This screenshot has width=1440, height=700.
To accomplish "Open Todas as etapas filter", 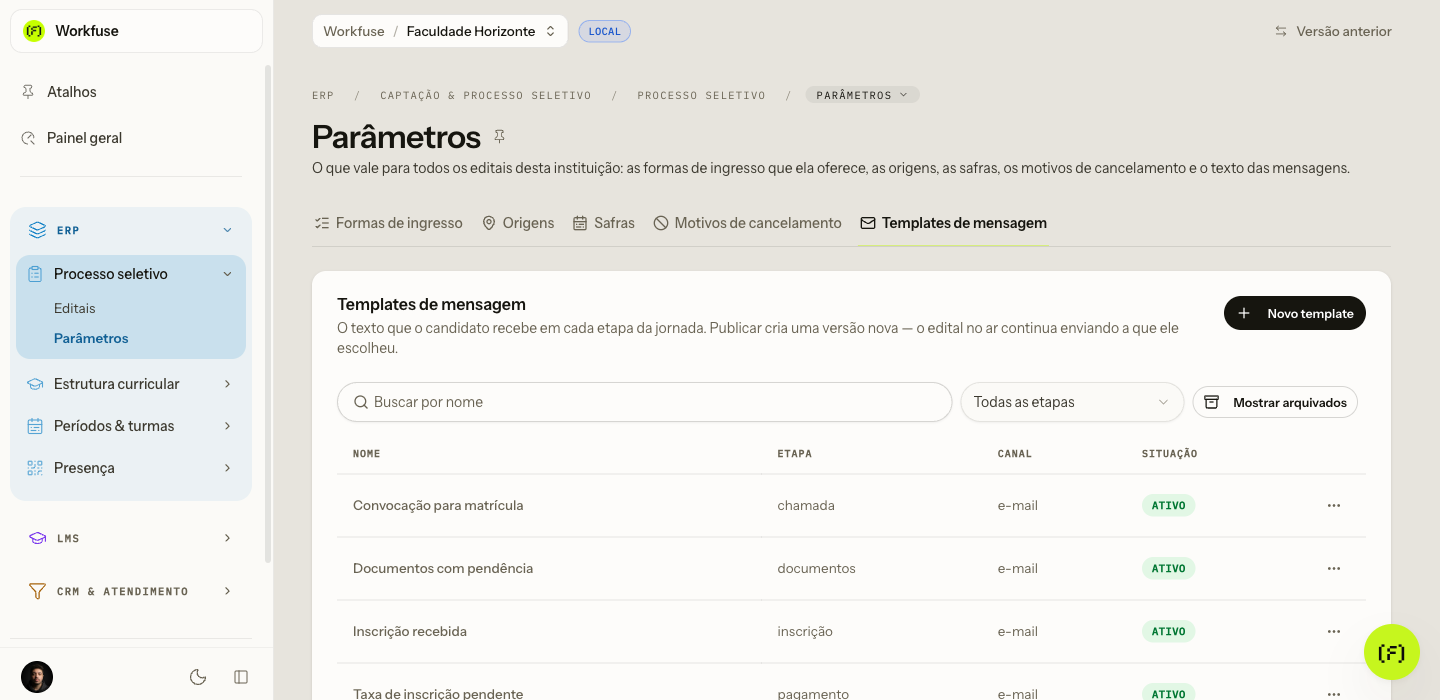I will coord(1072,402).
